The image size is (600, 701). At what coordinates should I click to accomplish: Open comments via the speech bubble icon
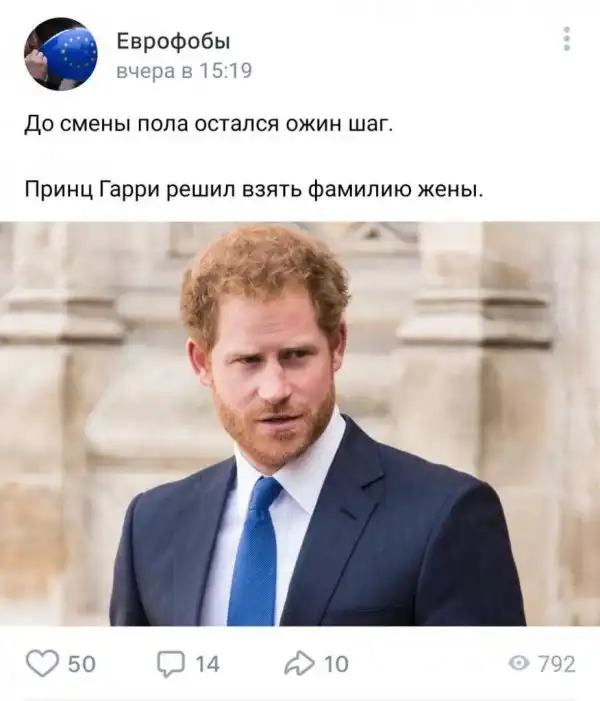(171, 663)
